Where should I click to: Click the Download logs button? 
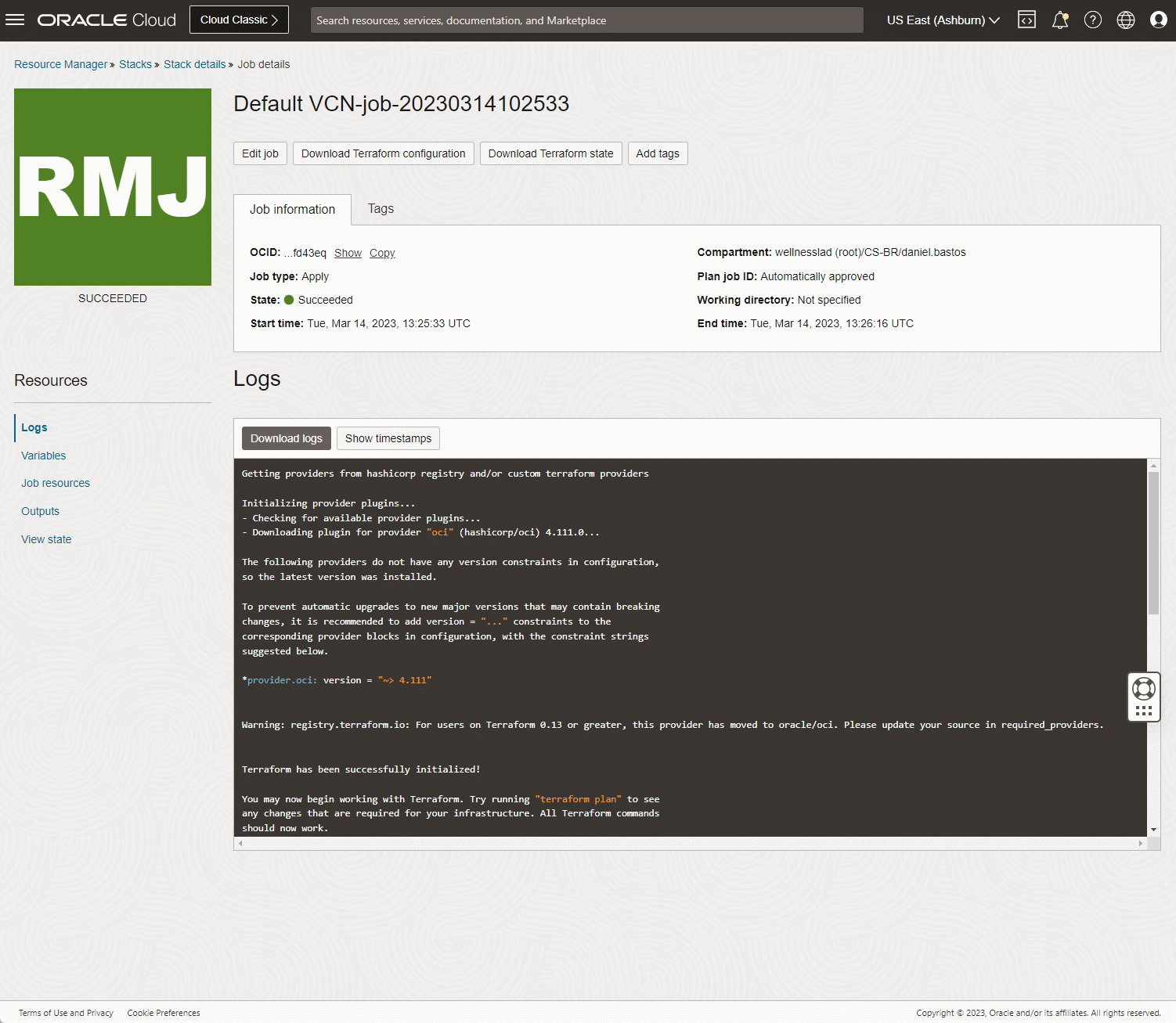(x=287, y=438)
